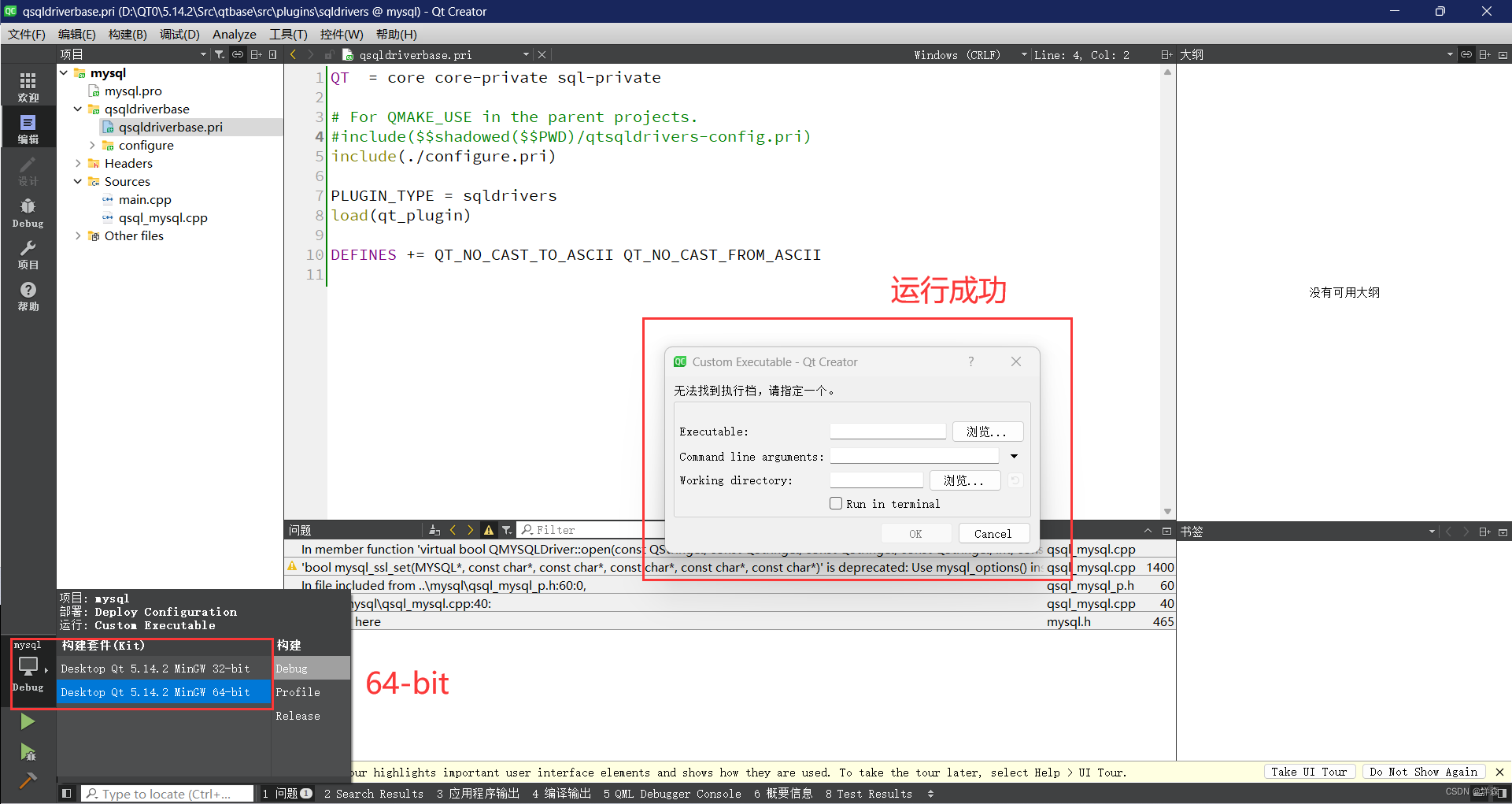Image resolution: width=1512 pixels, height=804 pixels.
Task: Split the 书签 bookmarks pane
Action: (1484, 532)
